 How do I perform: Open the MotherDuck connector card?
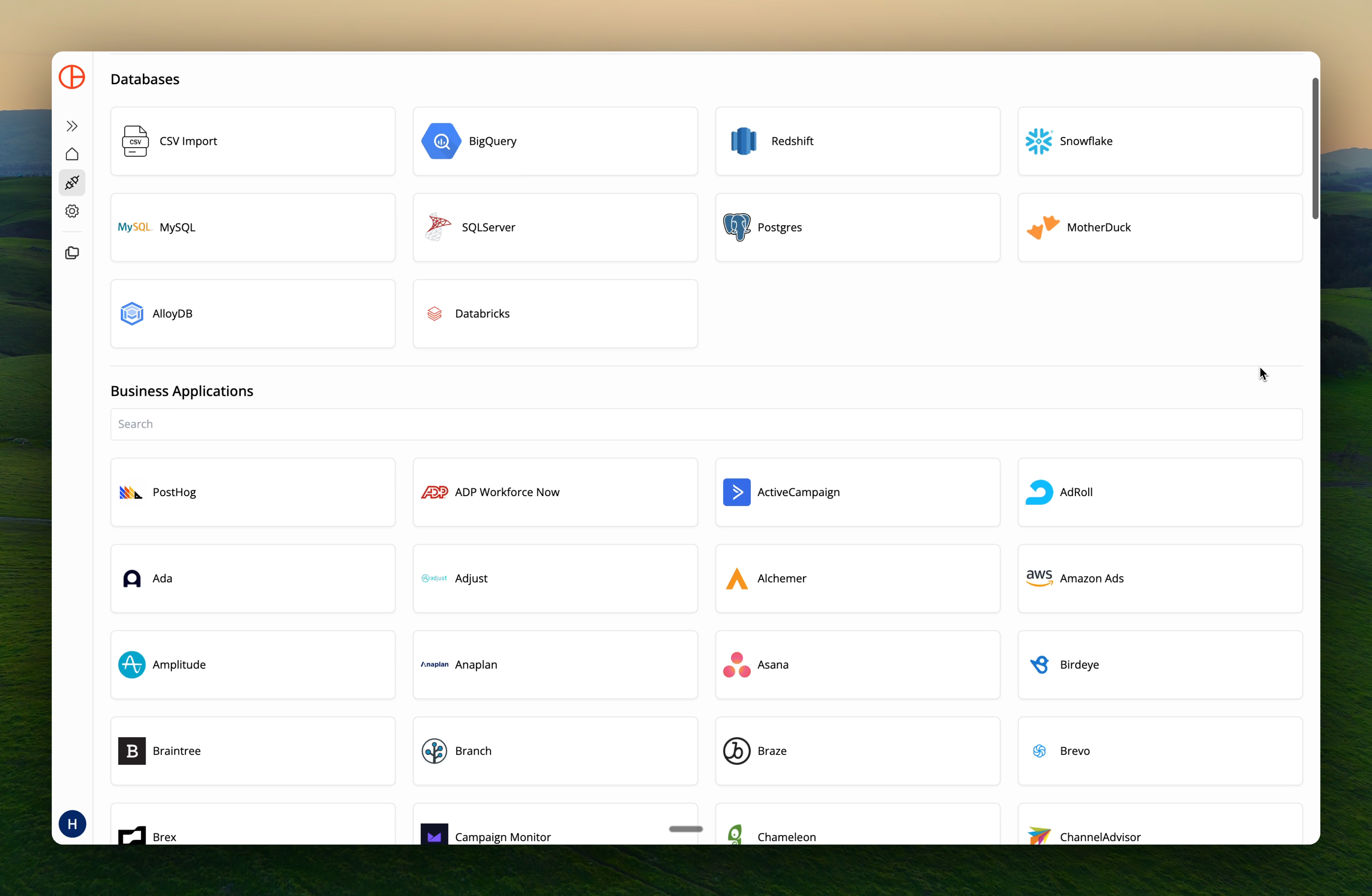pos(1159,227)
